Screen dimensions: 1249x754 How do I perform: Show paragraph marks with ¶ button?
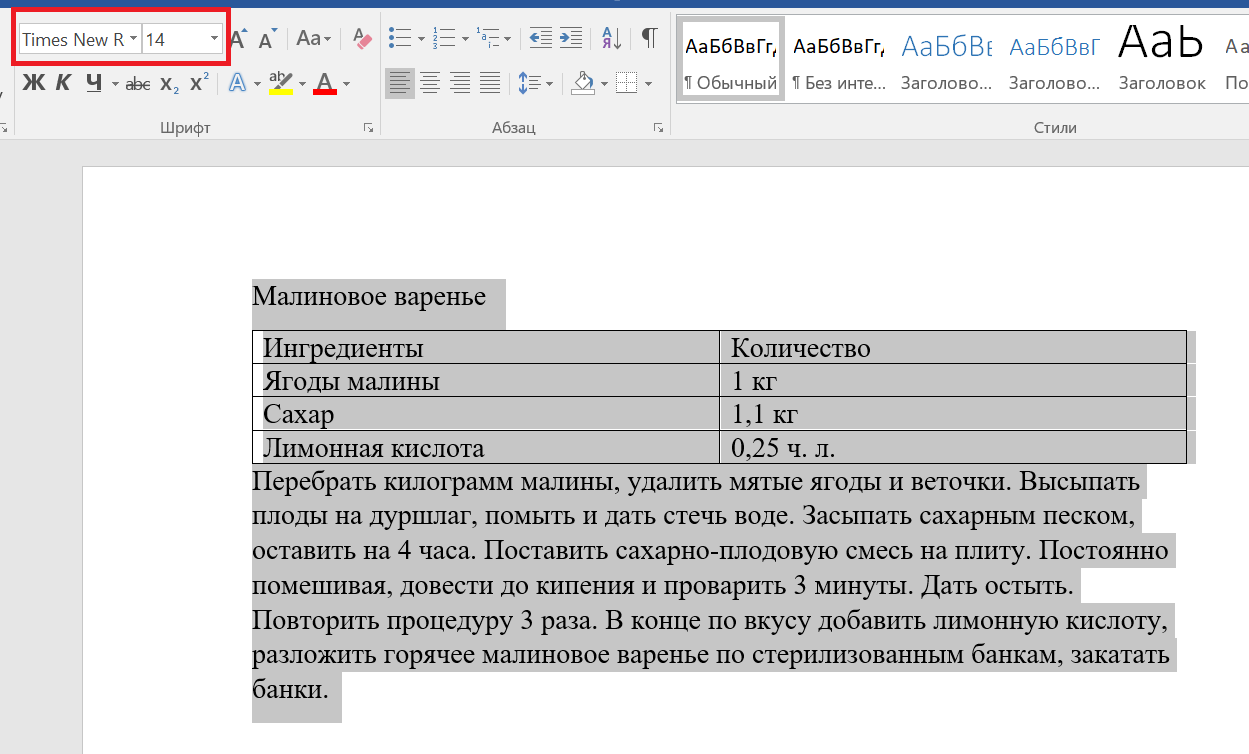tap(649, 39)
